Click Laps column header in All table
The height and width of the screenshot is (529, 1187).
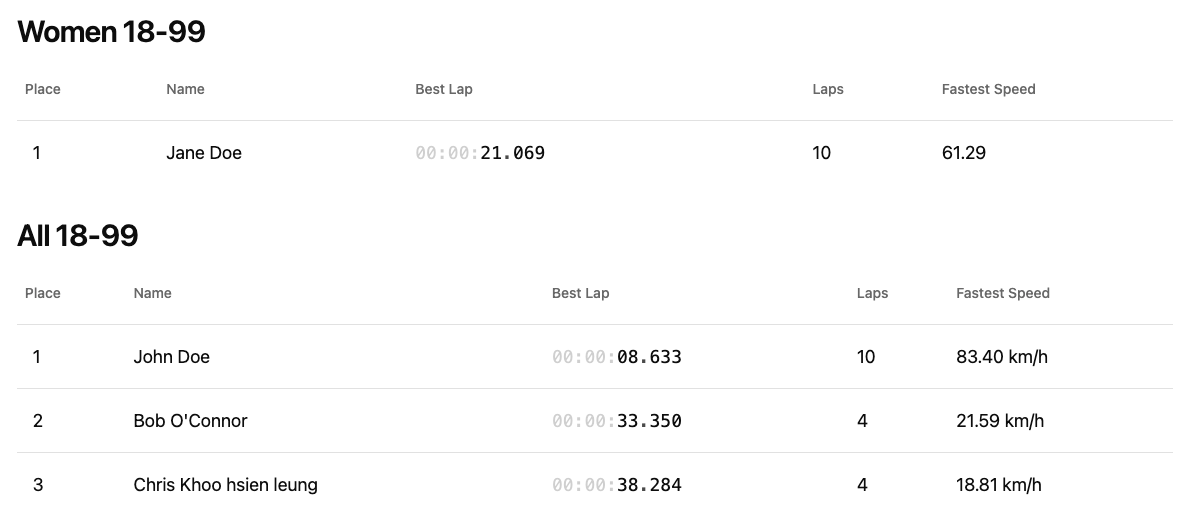click(x=872, y=293)
